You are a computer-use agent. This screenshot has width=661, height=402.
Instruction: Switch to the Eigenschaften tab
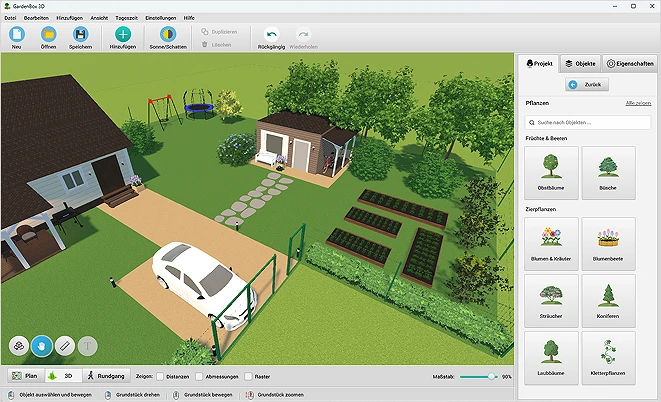tap(630, 64)
